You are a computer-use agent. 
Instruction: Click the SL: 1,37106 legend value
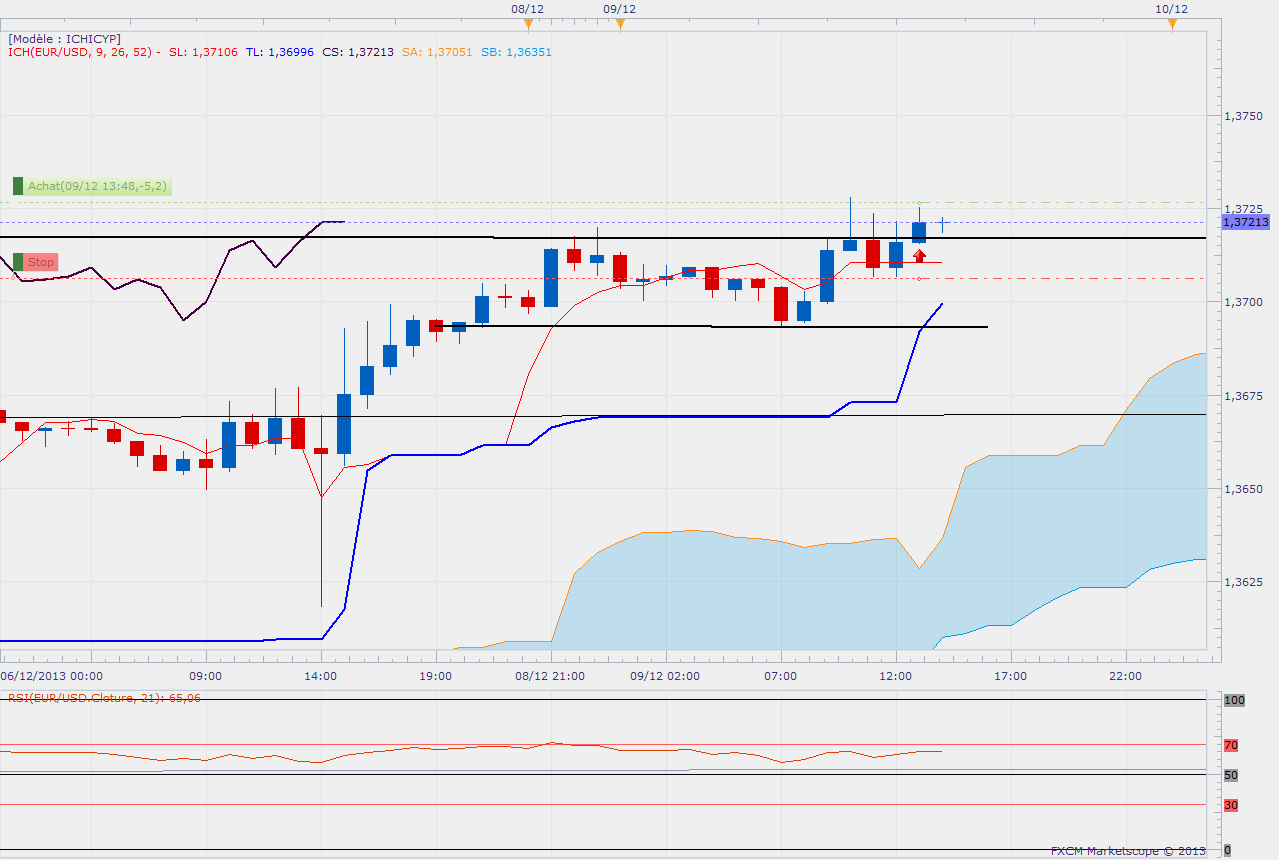coord(203,52)
